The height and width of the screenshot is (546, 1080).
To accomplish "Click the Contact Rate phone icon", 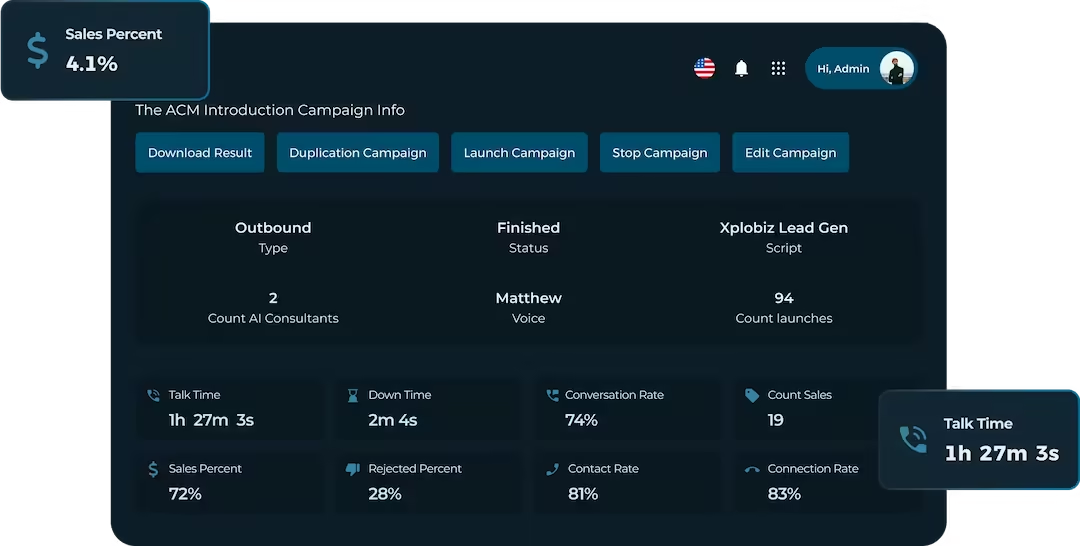I will [552, 469].
